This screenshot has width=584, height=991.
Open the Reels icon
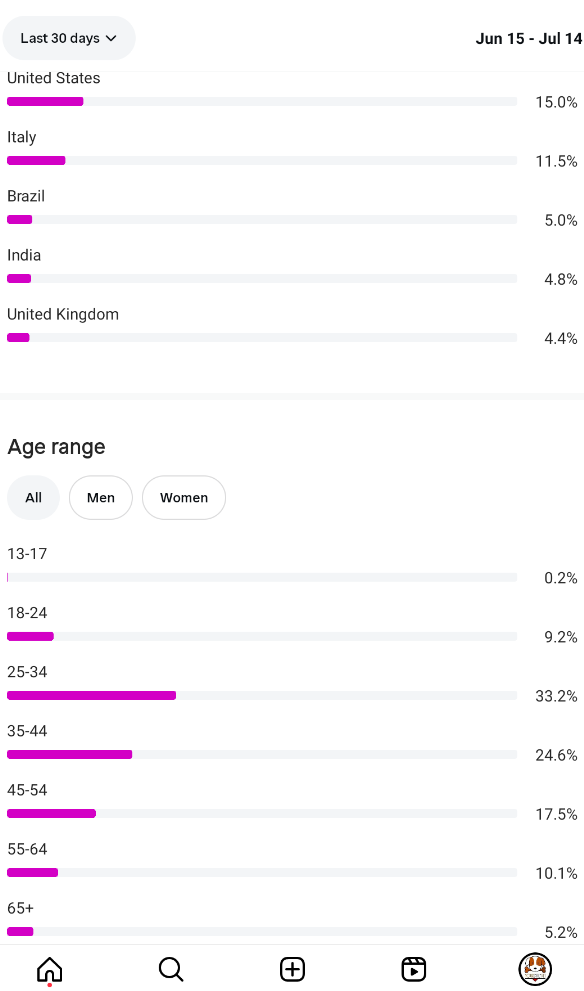click(x=414, y=969)
